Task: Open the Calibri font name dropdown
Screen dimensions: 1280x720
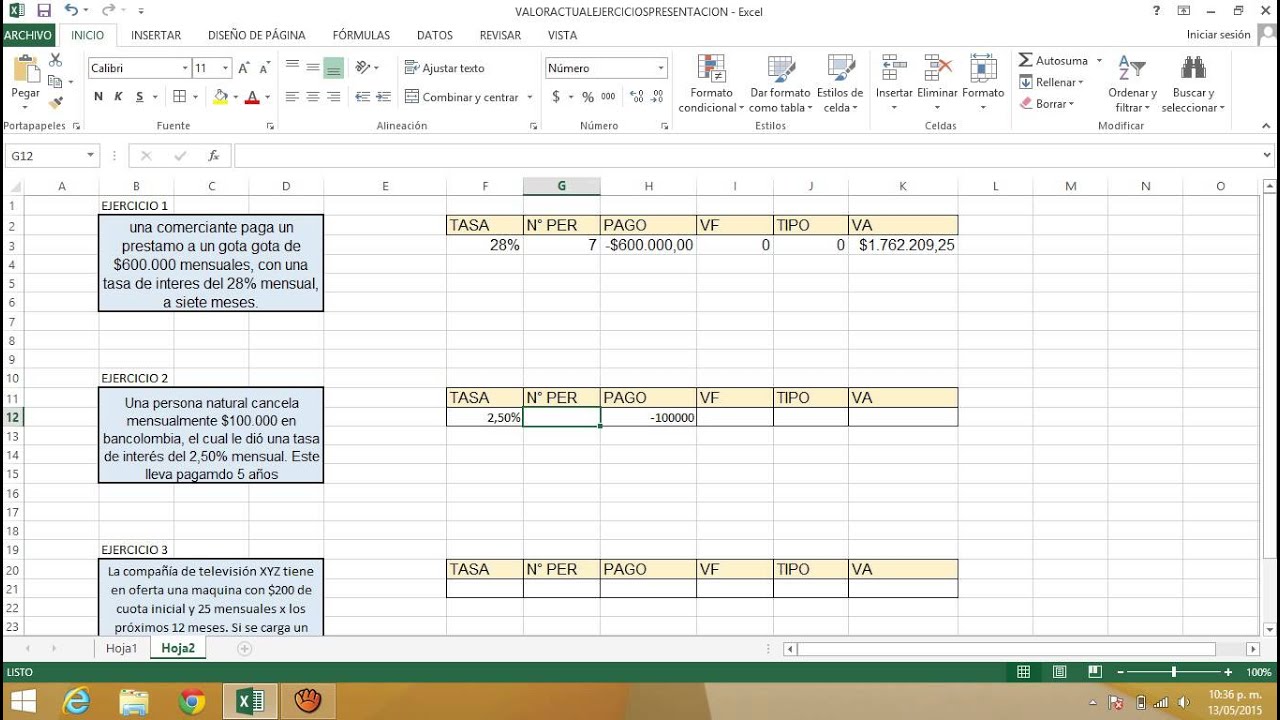Action: point(185,68)
